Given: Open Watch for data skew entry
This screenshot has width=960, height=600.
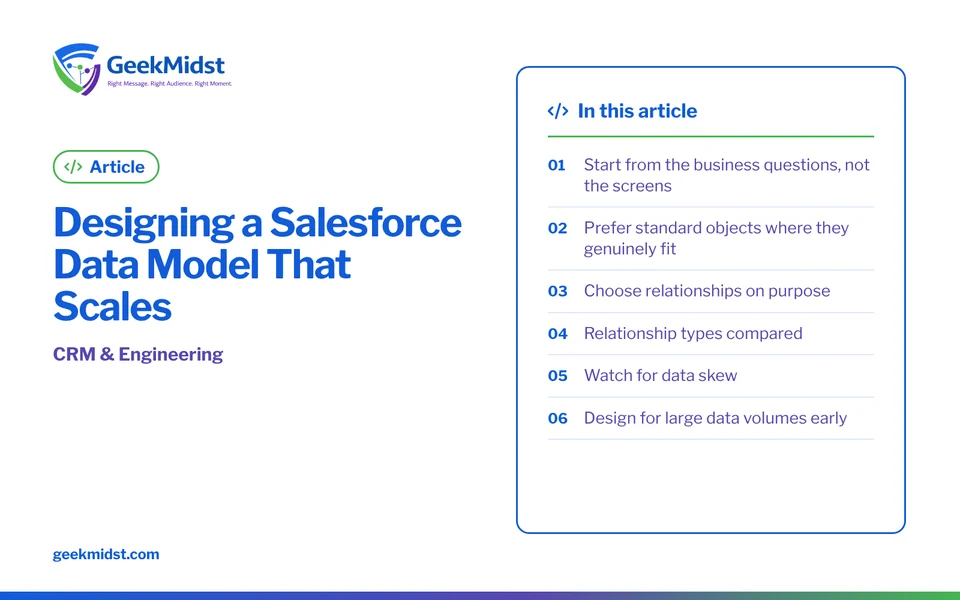Looking at the screenshot, I should click(710, 375).
